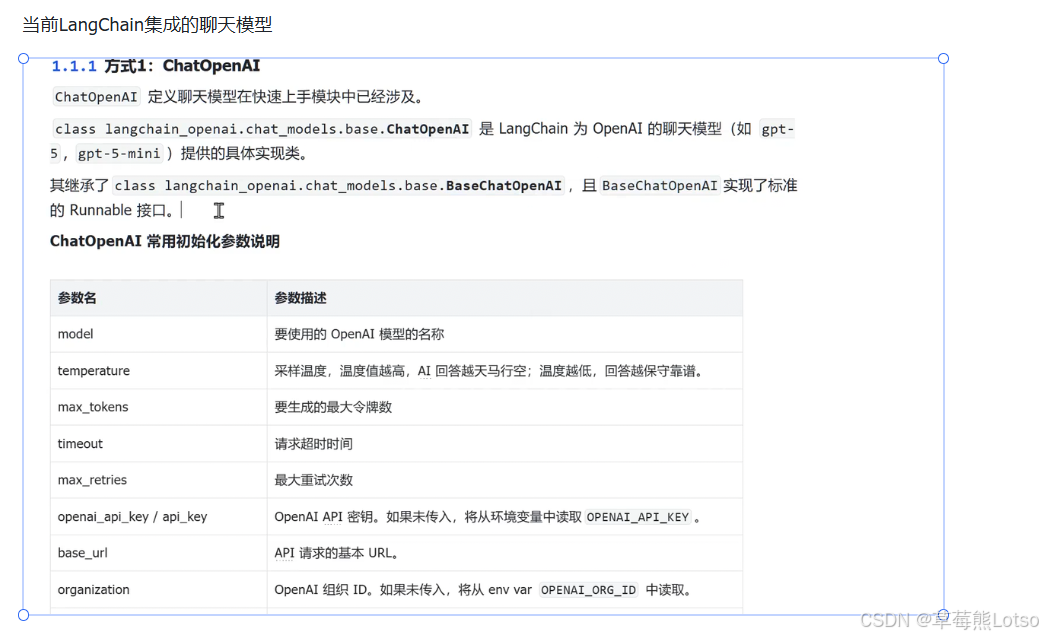Click the 'max_retries' parameter cell
Viewport: 1043px width, 638px height.
tap(158, 480)
